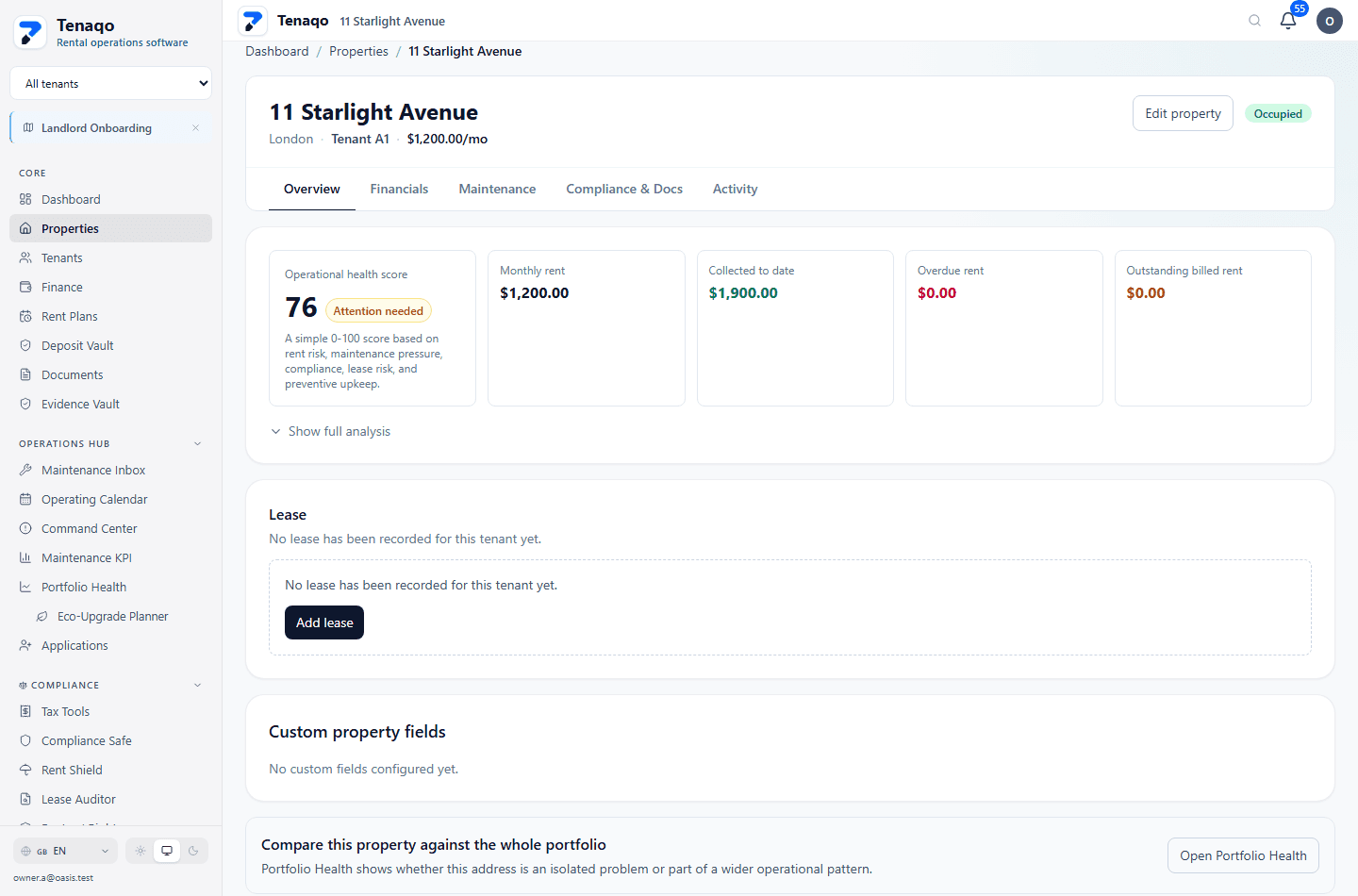Click the Evidence Vault shield-check icon
This screenshot has height=896, width=1358.
(x=25, y=404)
